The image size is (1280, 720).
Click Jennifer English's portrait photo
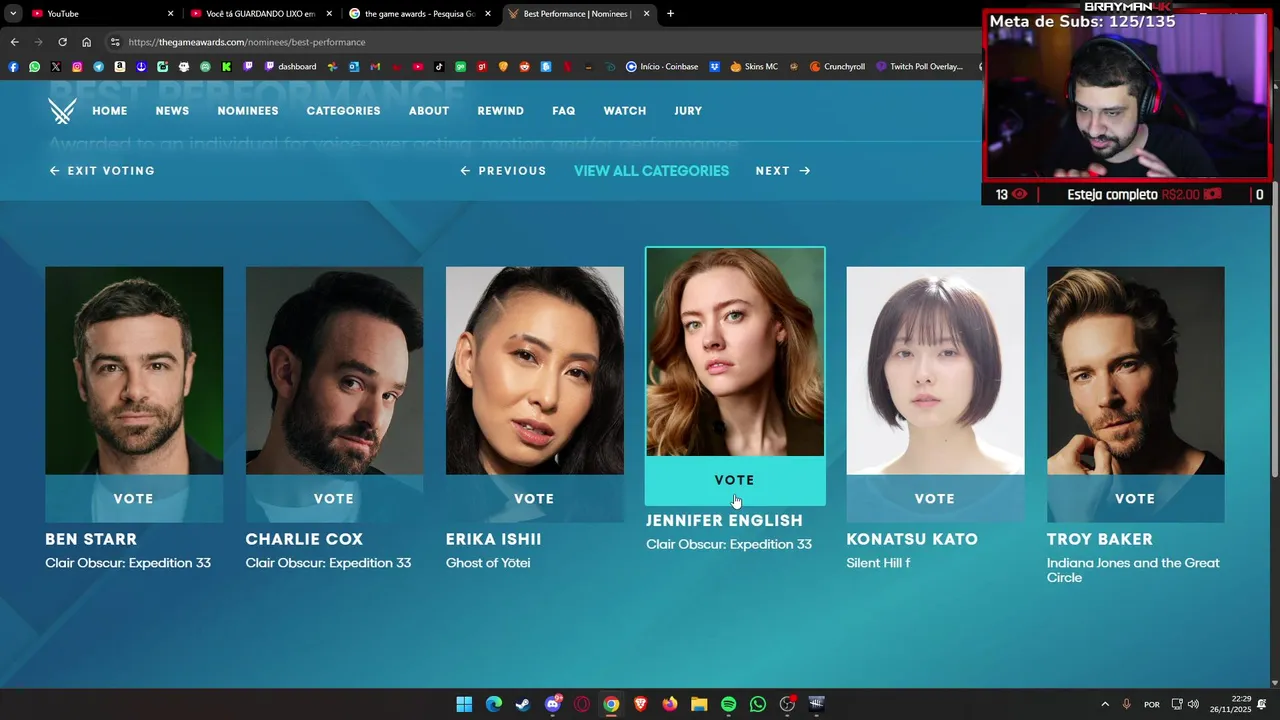735,352
